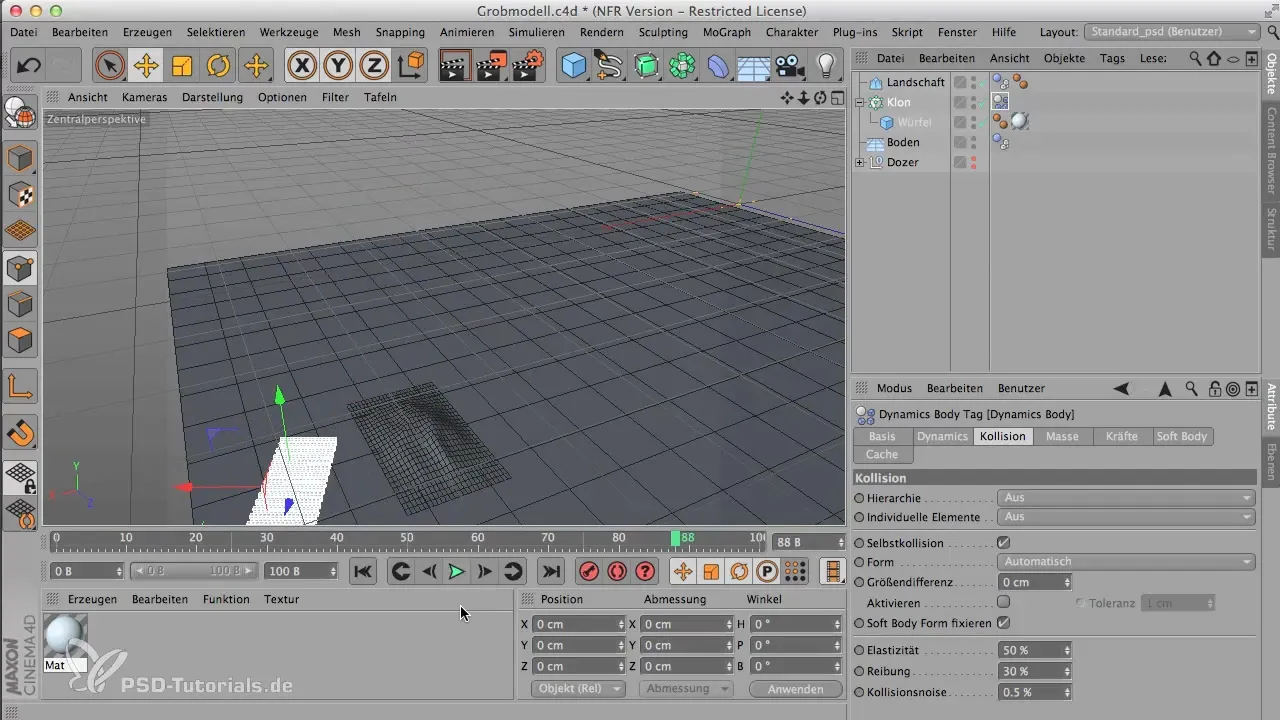Click the Hierarchie keyframe radio circle
Viewport: 1280px width, 720px height.
click(x=859, y=498)
